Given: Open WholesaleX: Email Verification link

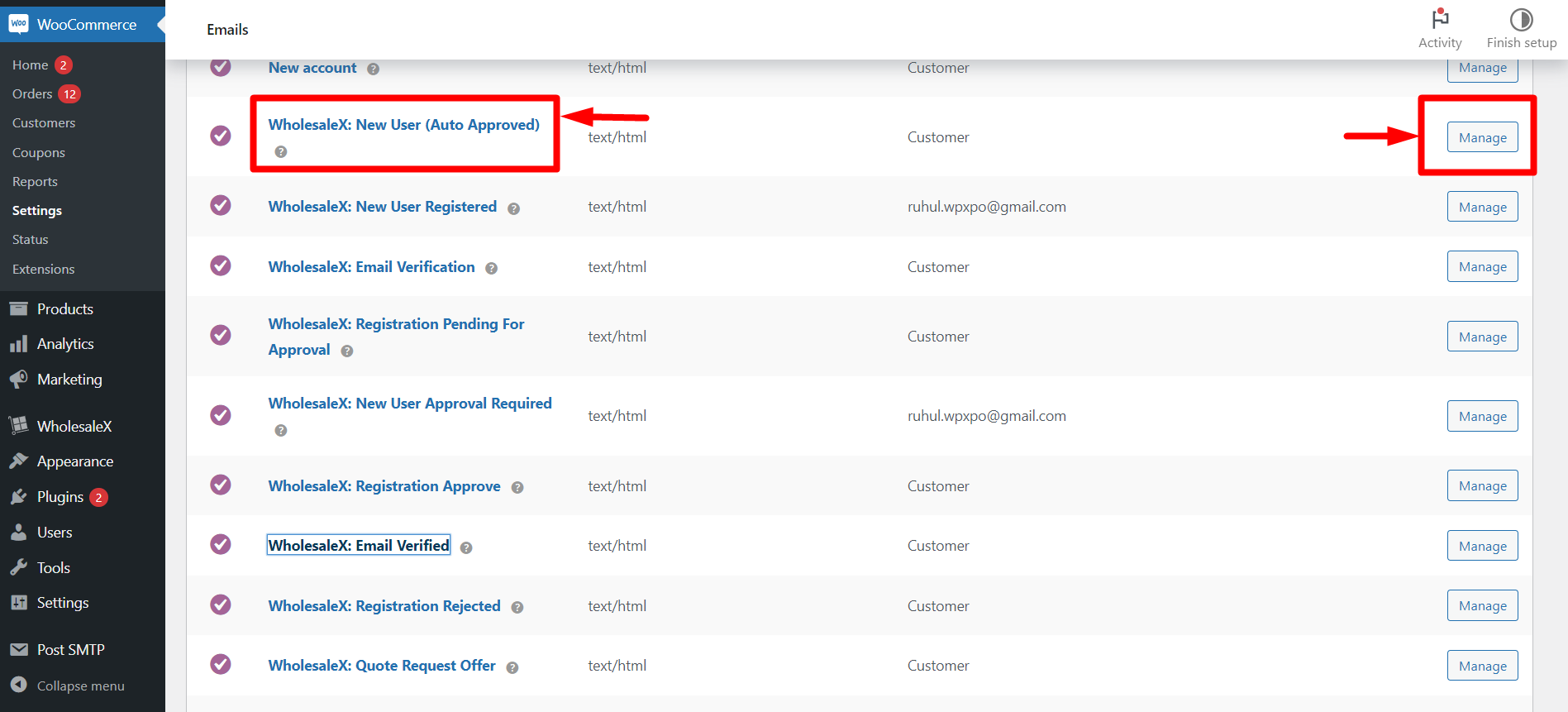Looking at the screenshot, I should click(x=372, y=267).
